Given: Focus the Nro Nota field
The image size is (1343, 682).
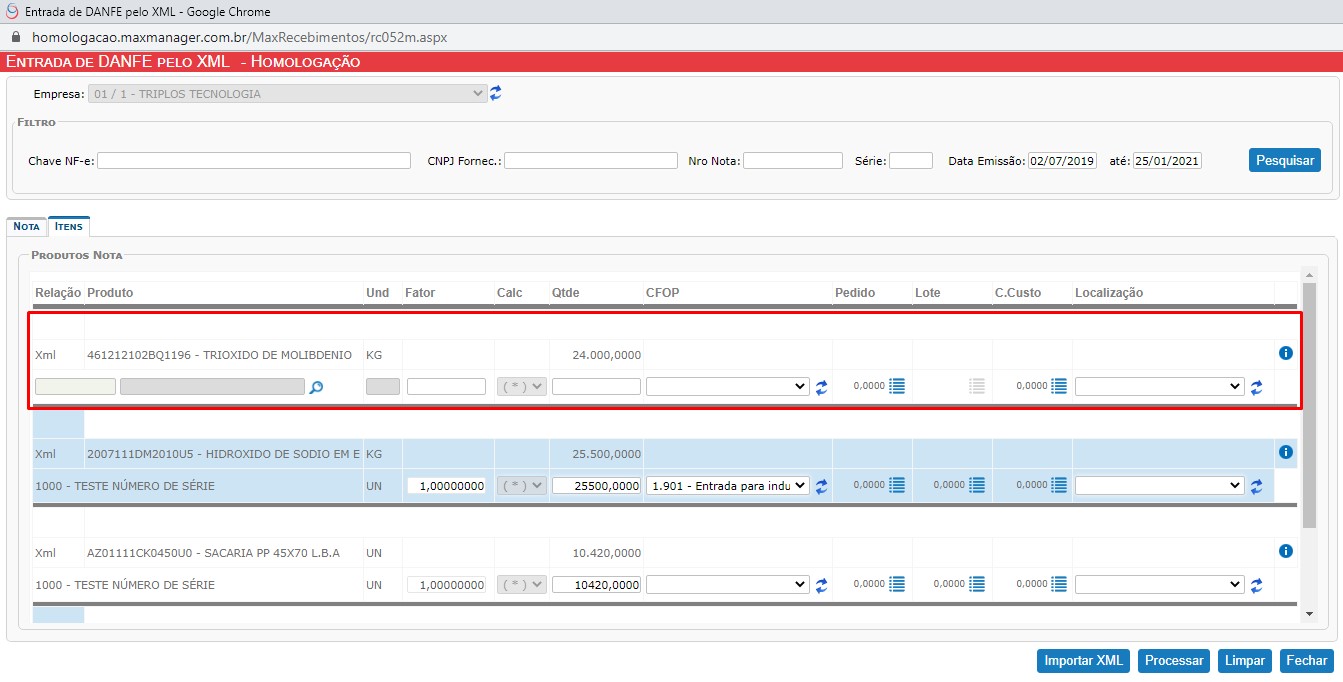Looking at the screenshot, I should [793, 161].
